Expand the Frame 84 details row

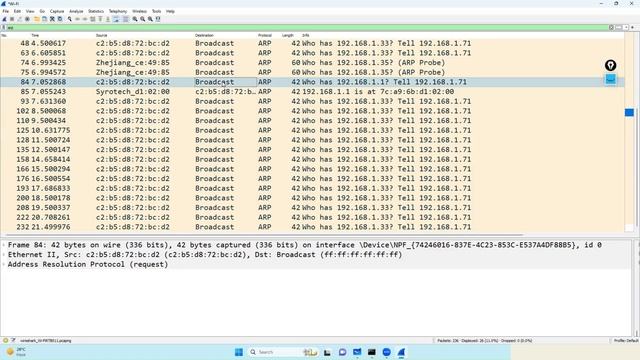click(4, 245)
